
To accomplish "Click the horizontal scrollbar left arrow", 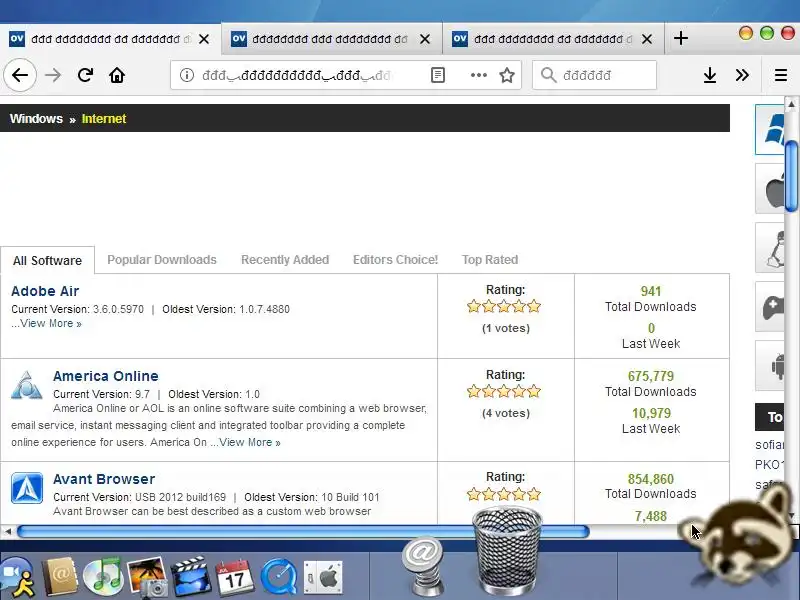I will click(x=8, y=532).
